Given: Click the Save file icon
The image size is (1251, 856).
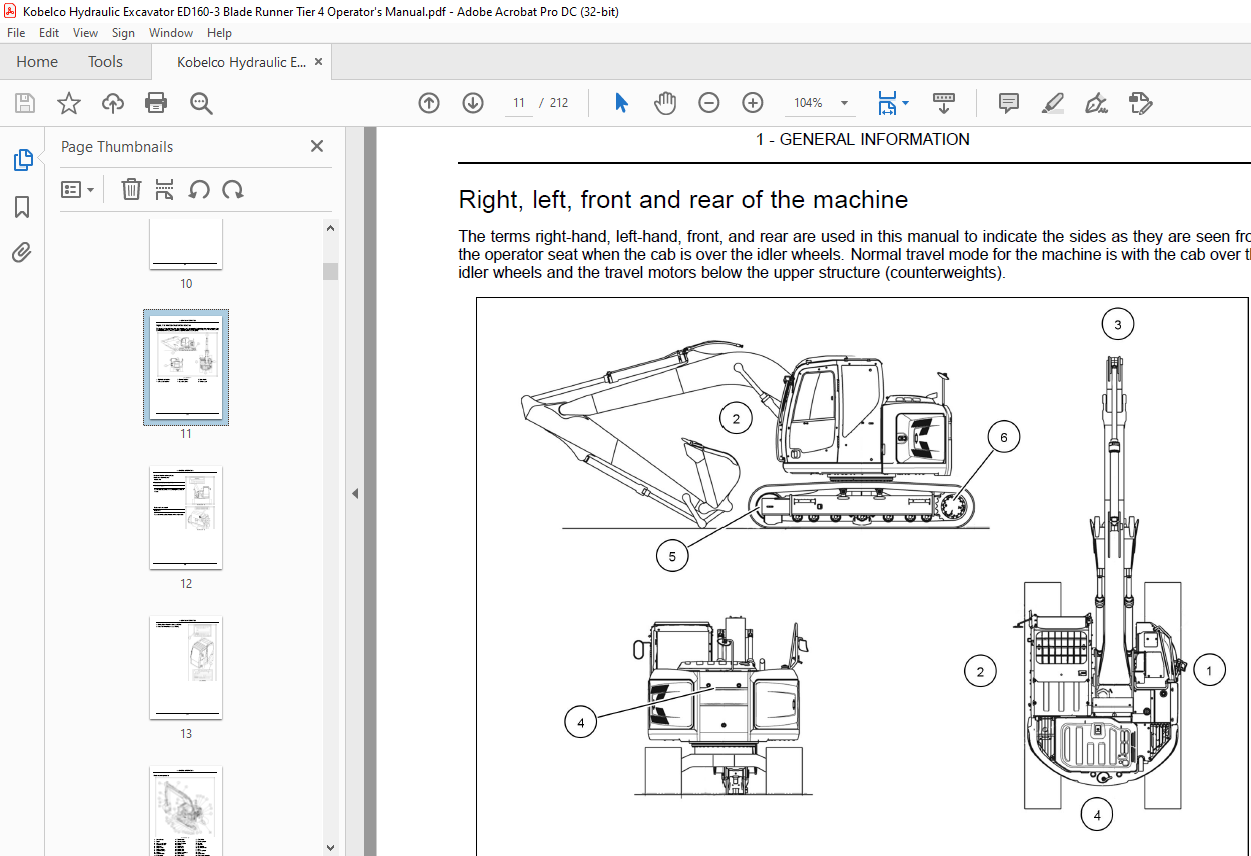Looking at the screenshot, I should 25,103.
